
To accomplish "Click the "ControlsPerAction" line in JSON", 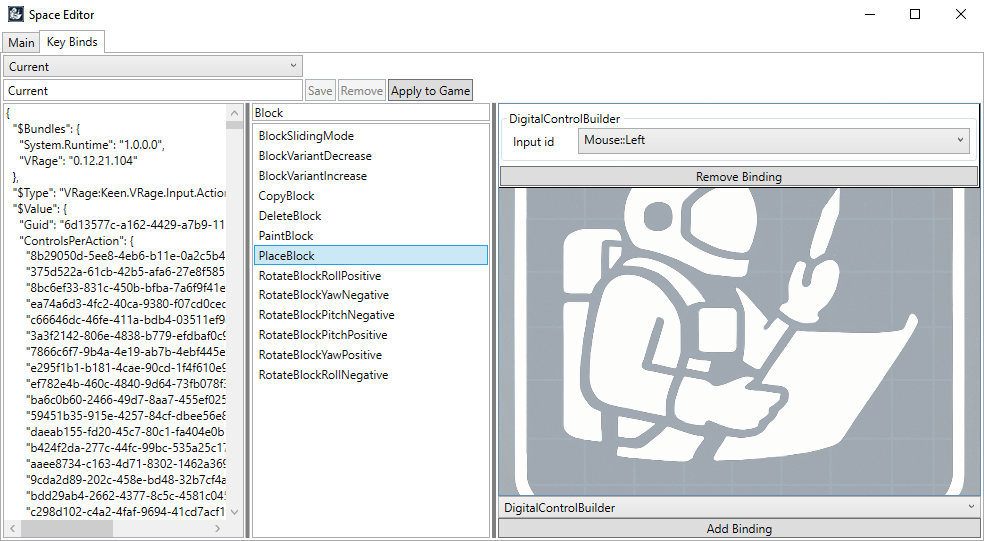I will [77, 241].
